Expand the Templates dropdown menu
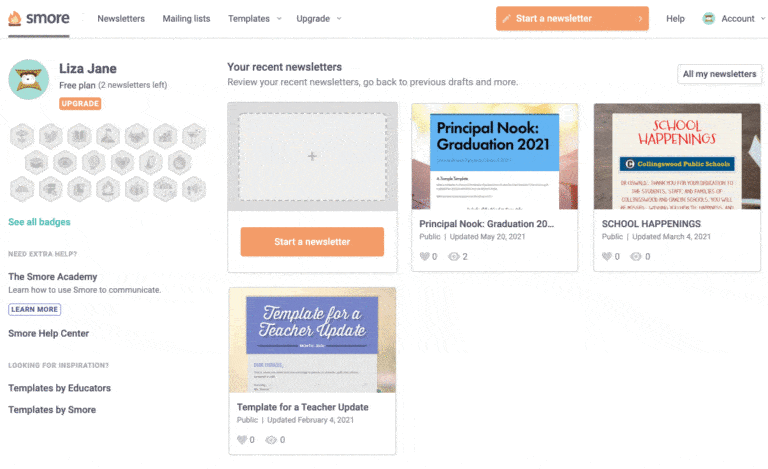Screen dimensions: 768x469 tap(254, 18)
